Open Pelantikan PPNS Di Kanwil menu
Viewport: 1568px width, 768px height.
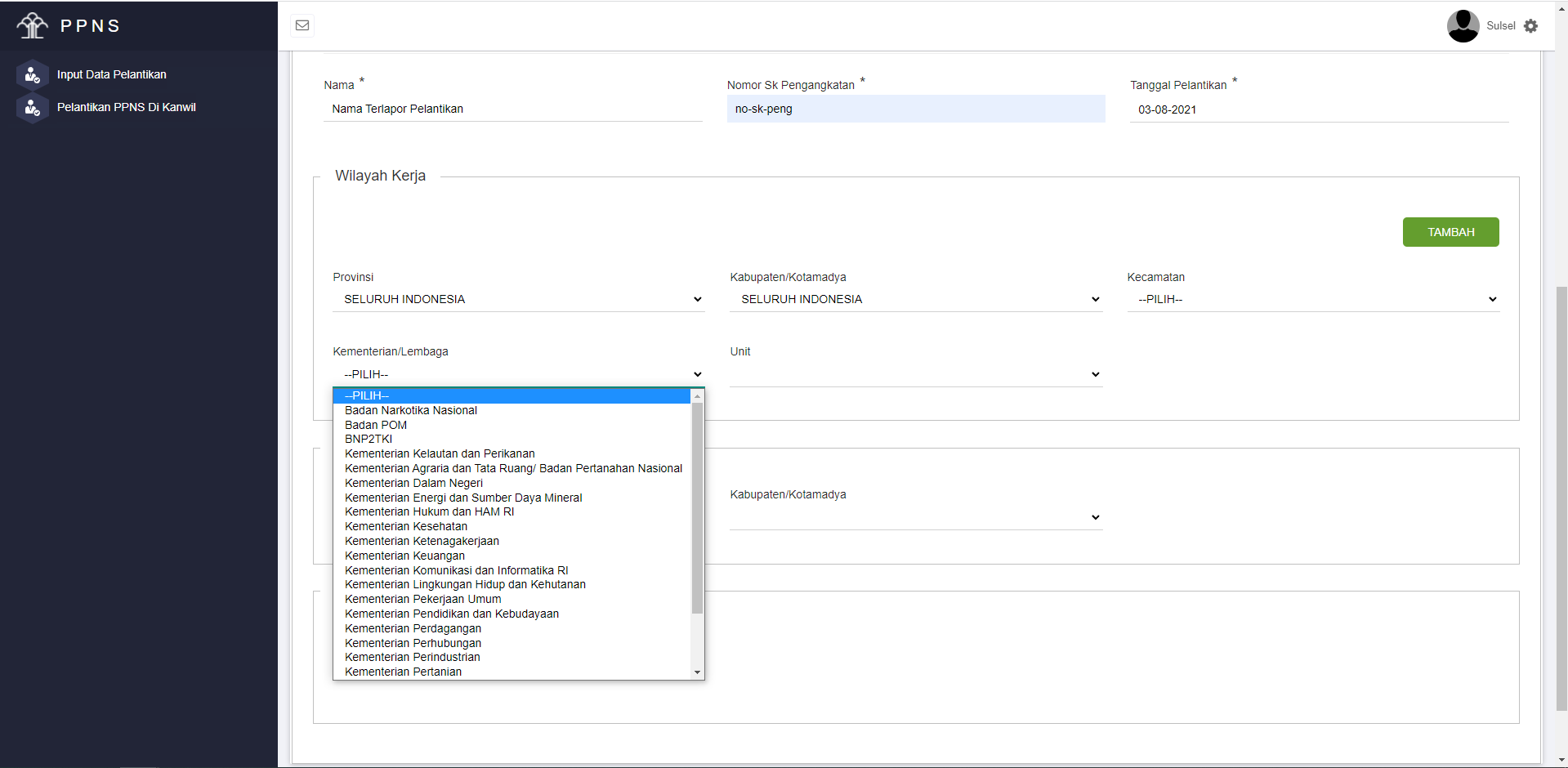(x=127, y=107)
